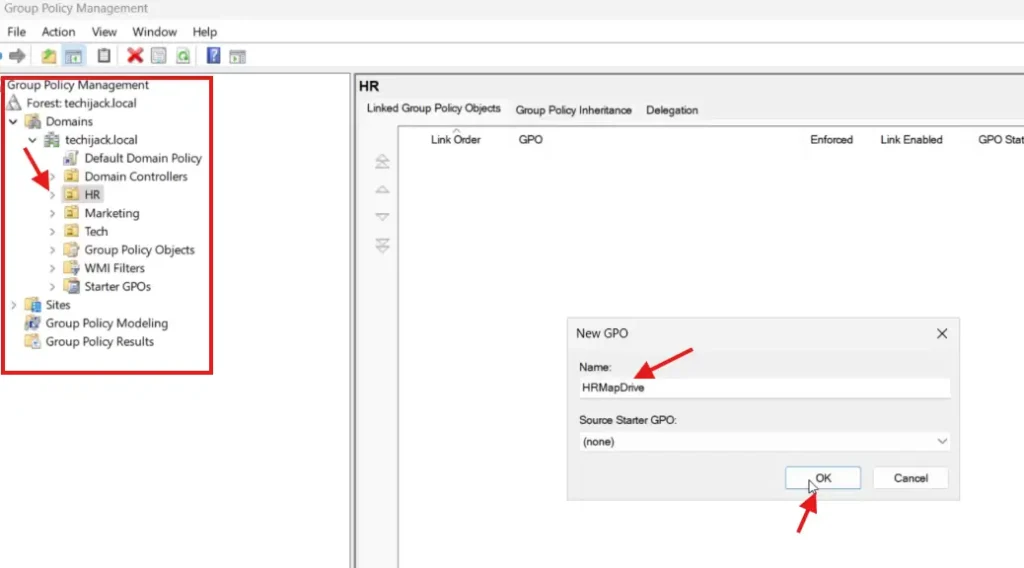The image size is (1024, 568).
Task: Toggle the show/hide console tree icon
Action: pyautogui.click(x=73, y=56)
